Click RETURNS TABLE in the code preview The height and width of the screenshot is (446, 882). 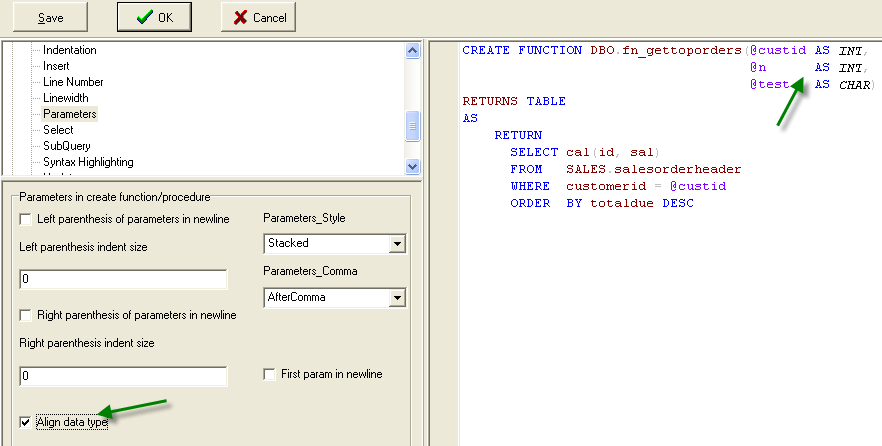514,101
